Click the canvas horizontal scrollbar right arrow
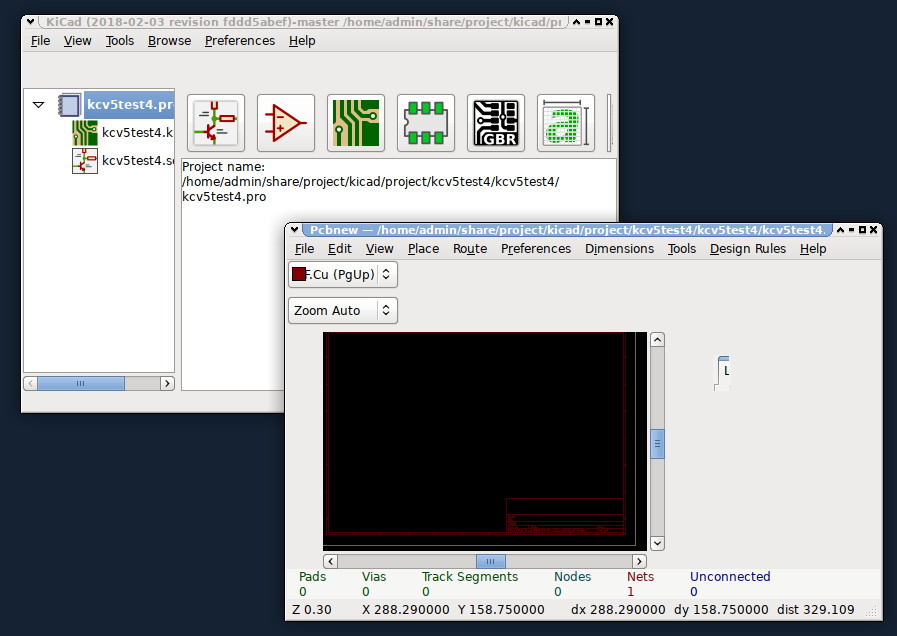 tap(640, 561)
